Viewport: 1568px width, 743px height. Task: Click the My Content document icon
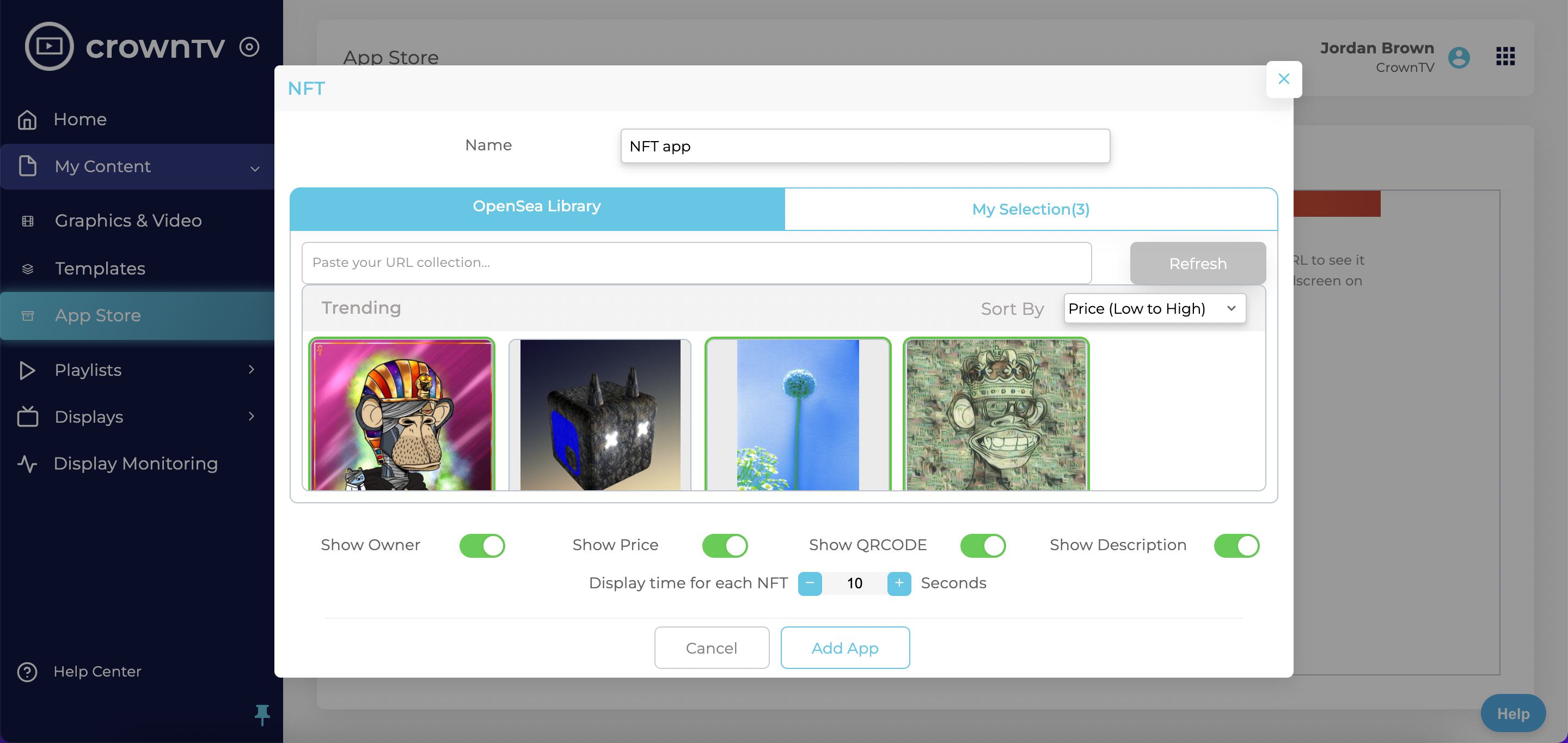pyautogui.click(x=27, y=166)
